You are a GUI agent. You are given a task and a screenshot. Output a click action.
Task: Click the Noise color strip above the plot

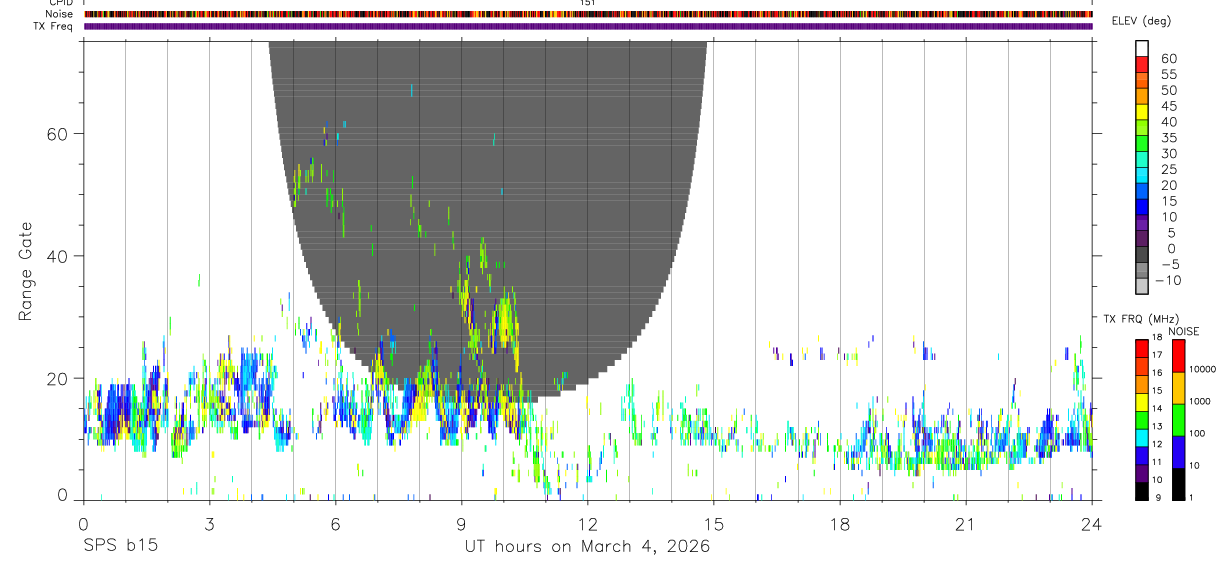click(588, 14)
